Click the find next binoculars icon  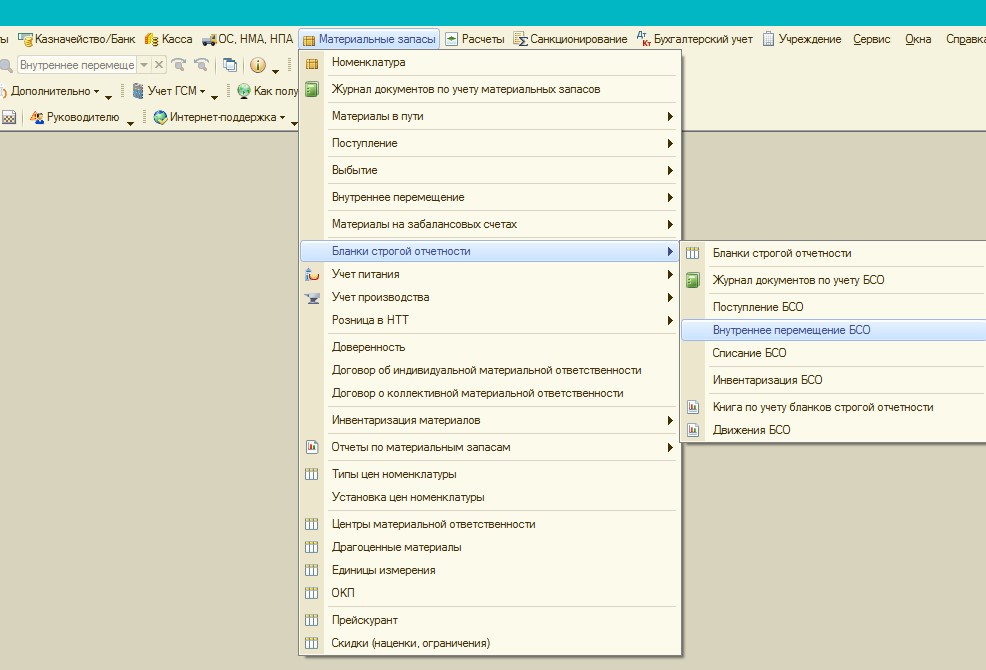coord(179,65)
